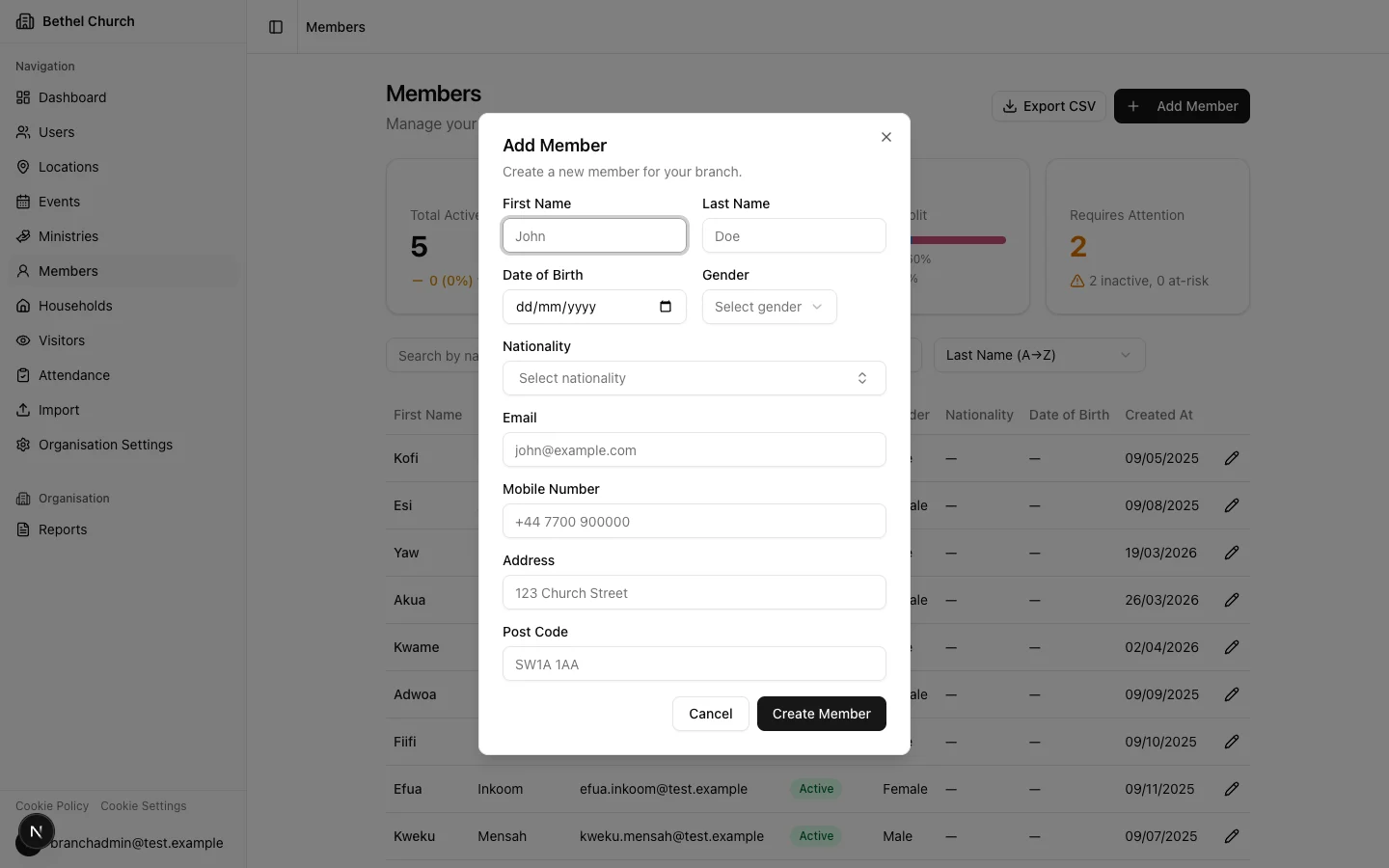The height and width of the screenshot is (868, 1389).
Task: Click the warning triangle in Requires Attention
Action: pyautogui.click(x=1077, y=281)
